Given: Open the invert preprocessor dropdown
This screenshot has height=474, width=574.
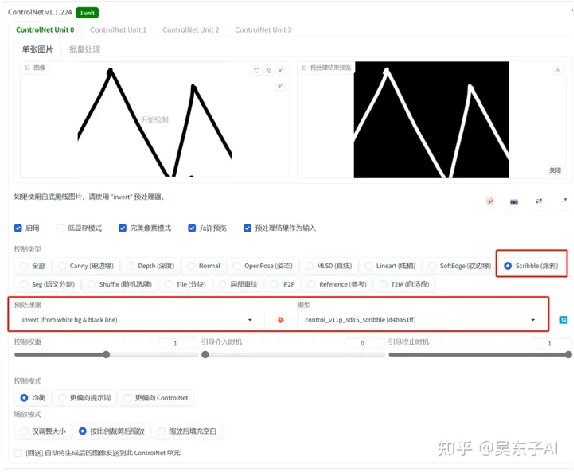Looking at the screenshot, I should click(136, 320).
